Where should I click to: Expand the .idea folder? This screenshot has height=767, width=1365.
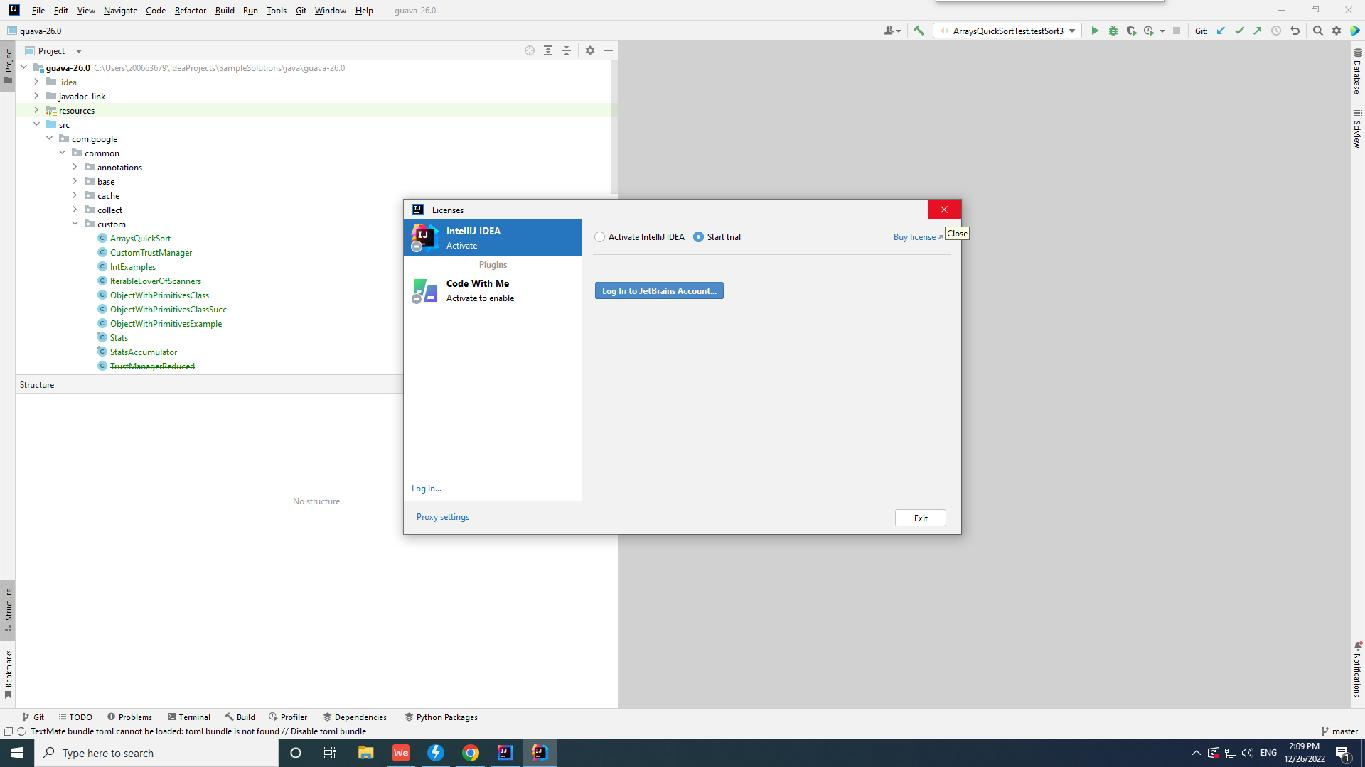37,82
